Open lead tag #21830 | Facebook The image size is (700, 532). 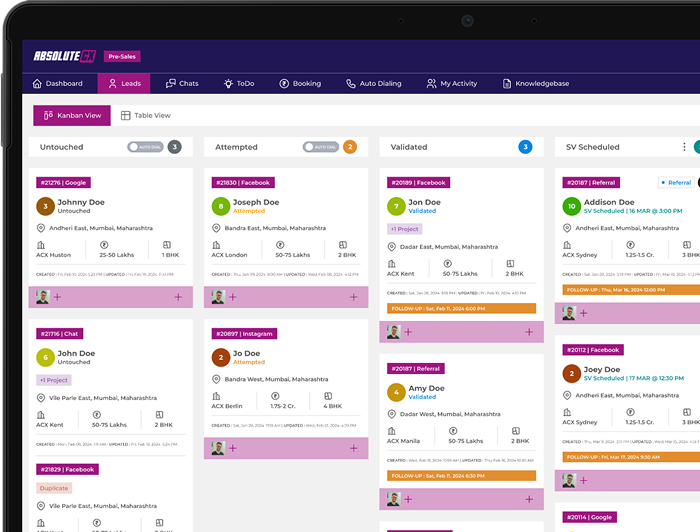tap(243, 183)
